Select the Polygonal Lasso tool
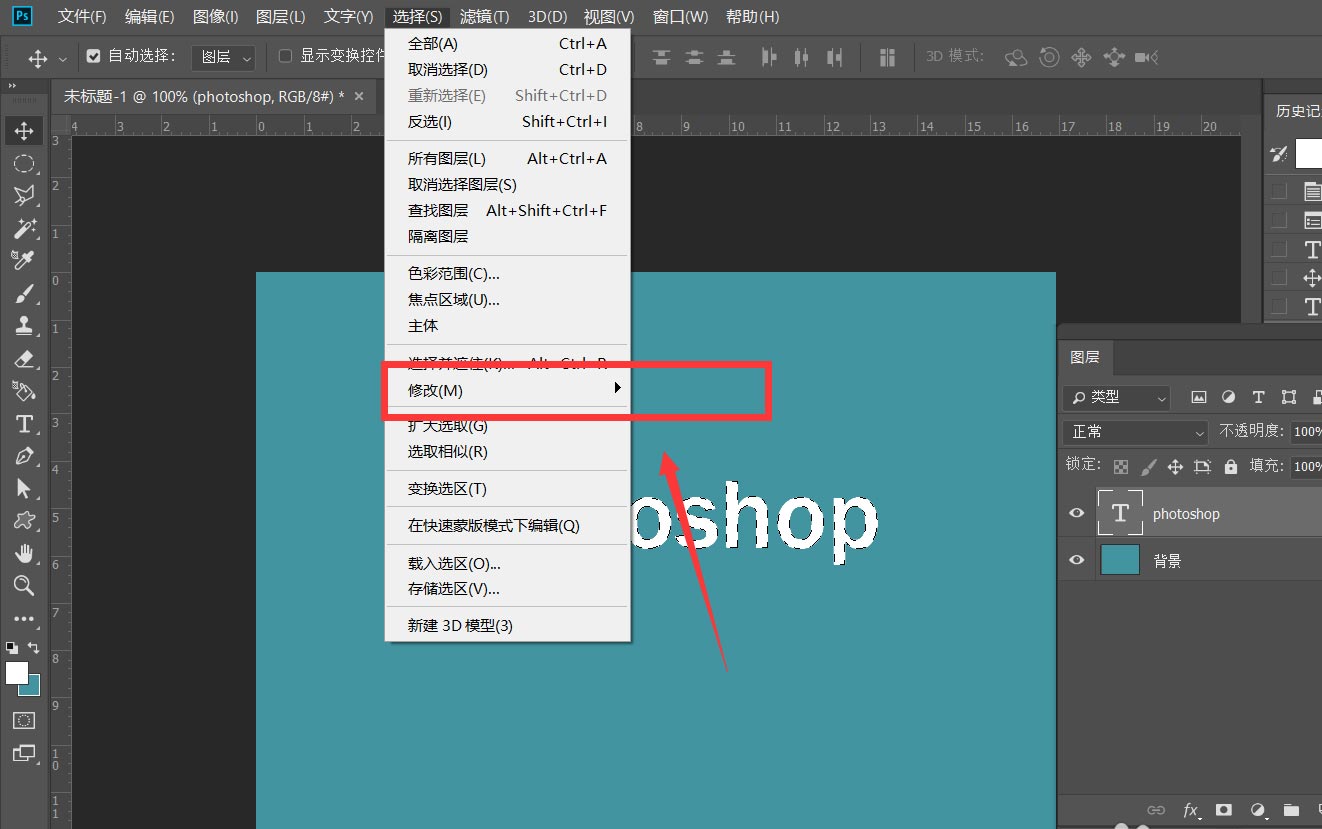Image resolution: width=1322 pixels, height=829 pixels. [x=24, y=195]
